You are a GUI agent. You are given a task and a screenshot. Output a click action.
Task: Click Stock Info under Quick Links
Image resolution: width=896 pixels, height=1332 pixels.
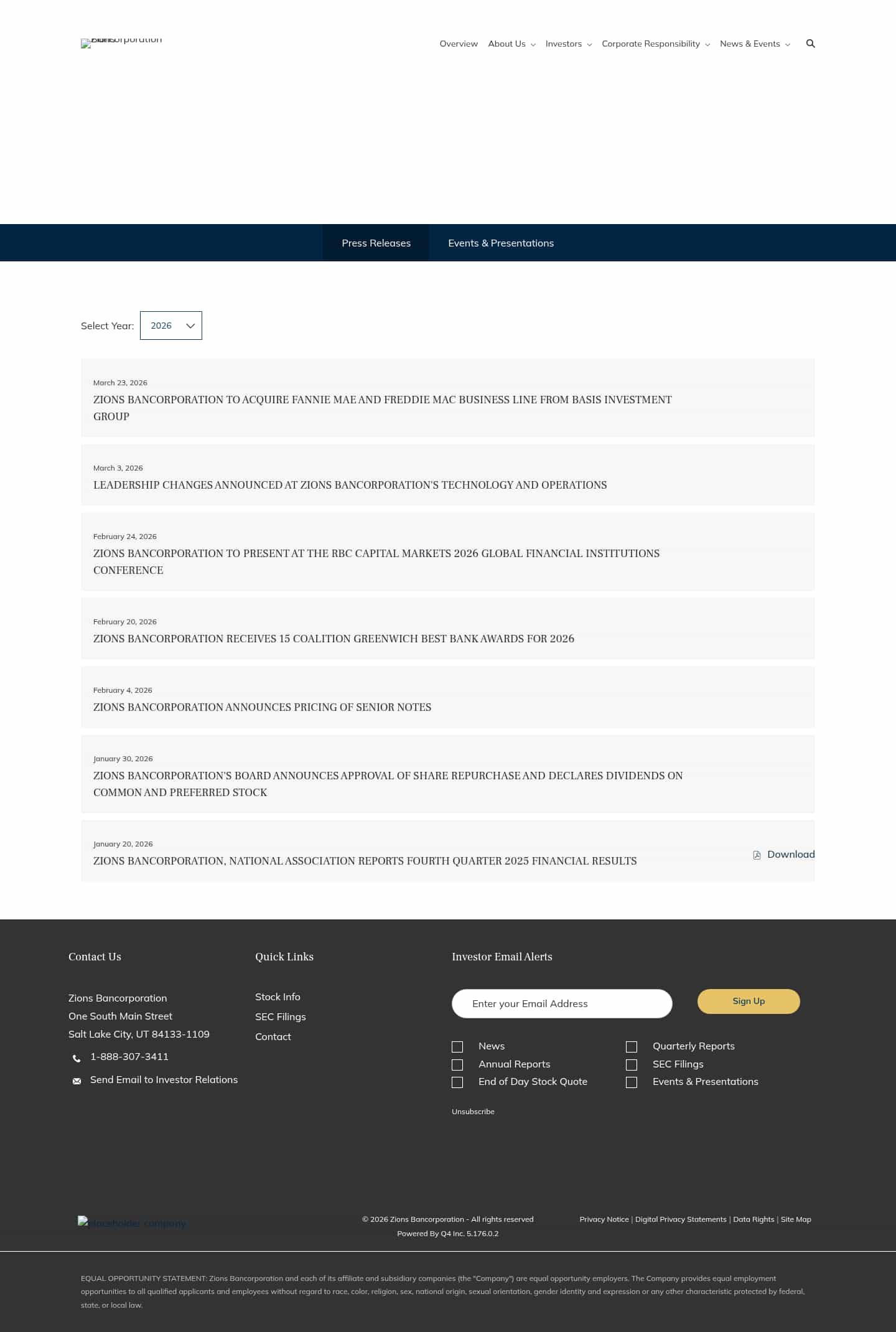pyautogui.click(x=278, y=997)
